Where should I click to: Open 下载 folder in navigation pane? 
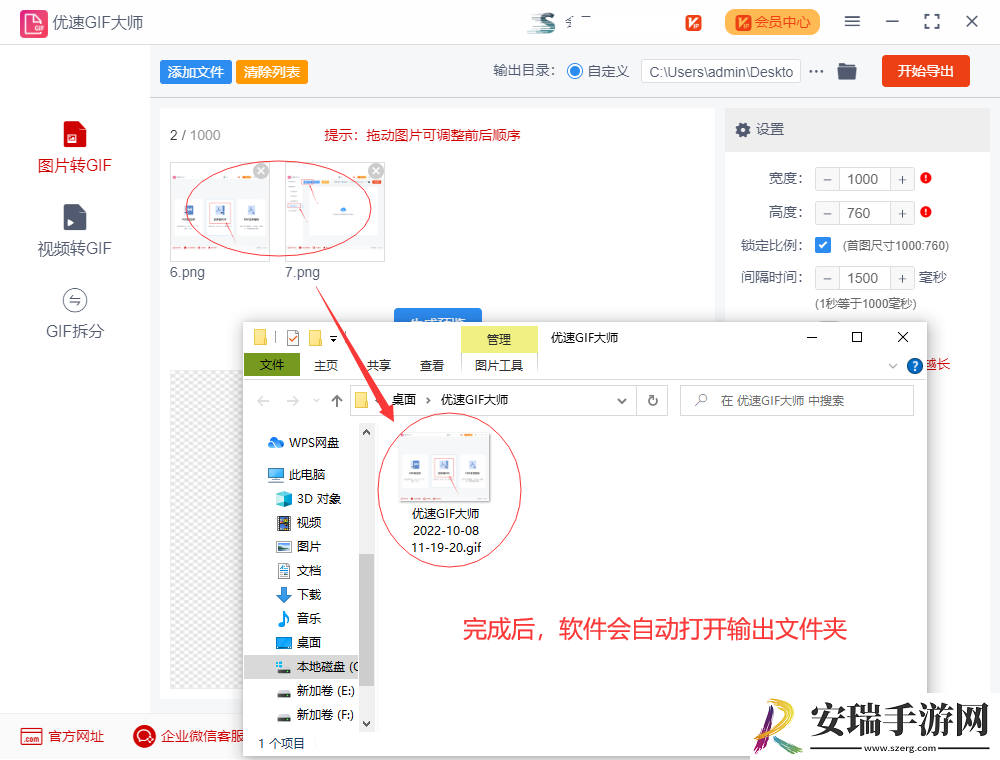(298, 595)
